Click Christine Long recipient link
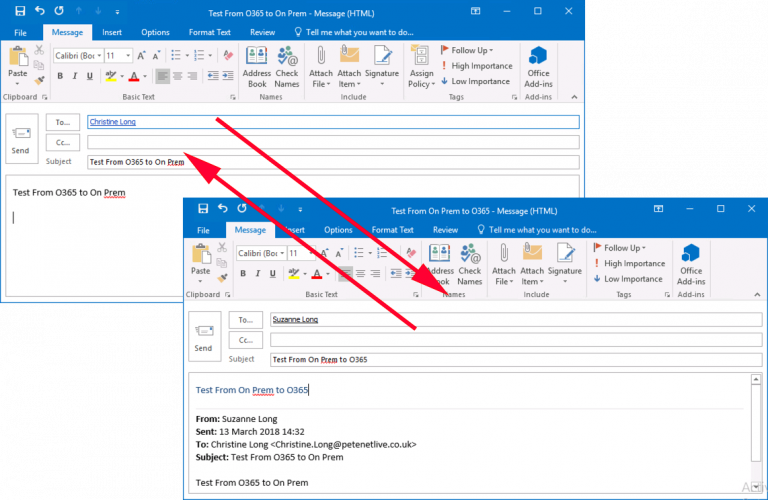 click(113, 122)
